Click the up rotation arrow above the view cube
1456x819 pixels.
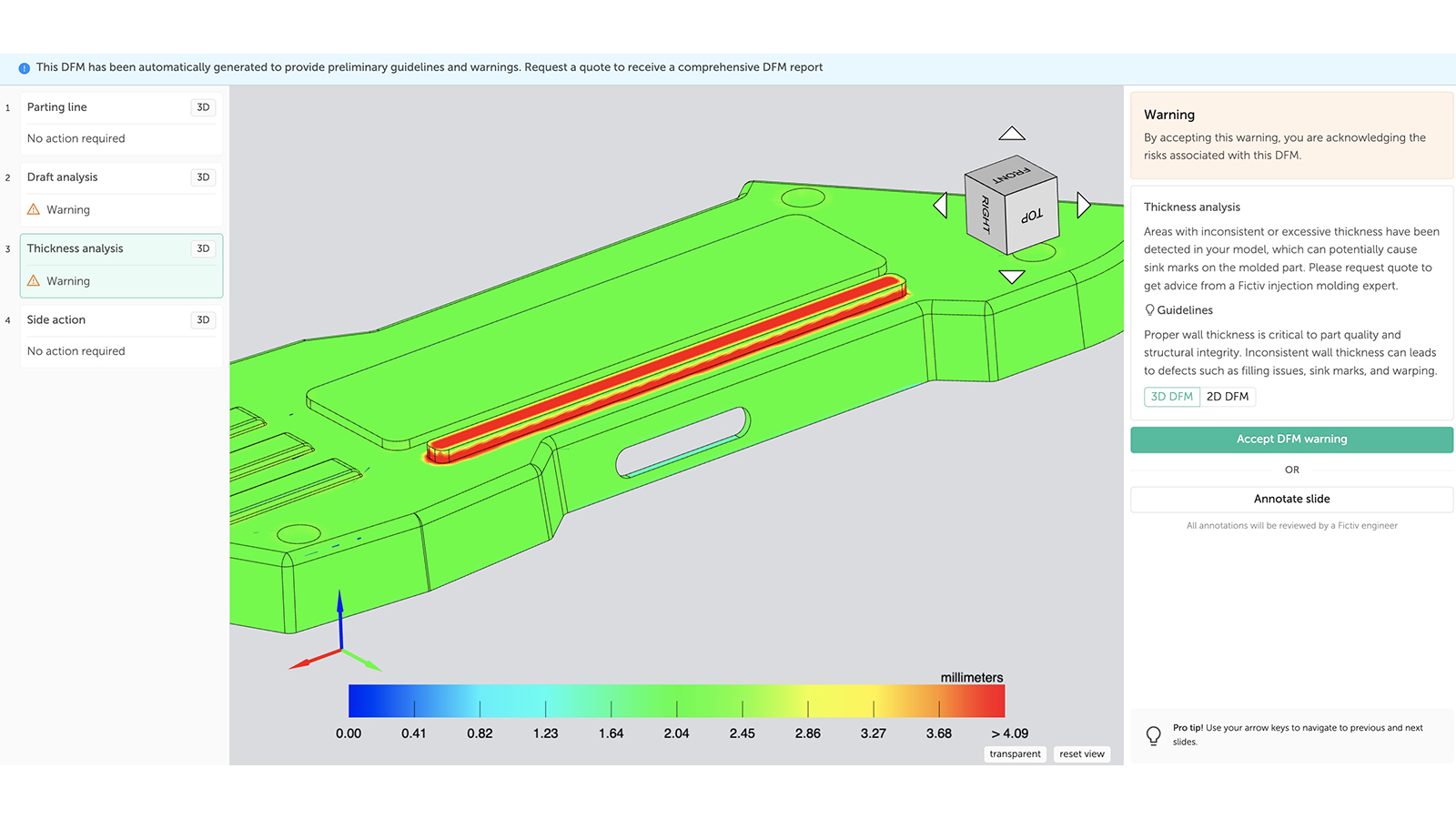tap(1012, 134)
